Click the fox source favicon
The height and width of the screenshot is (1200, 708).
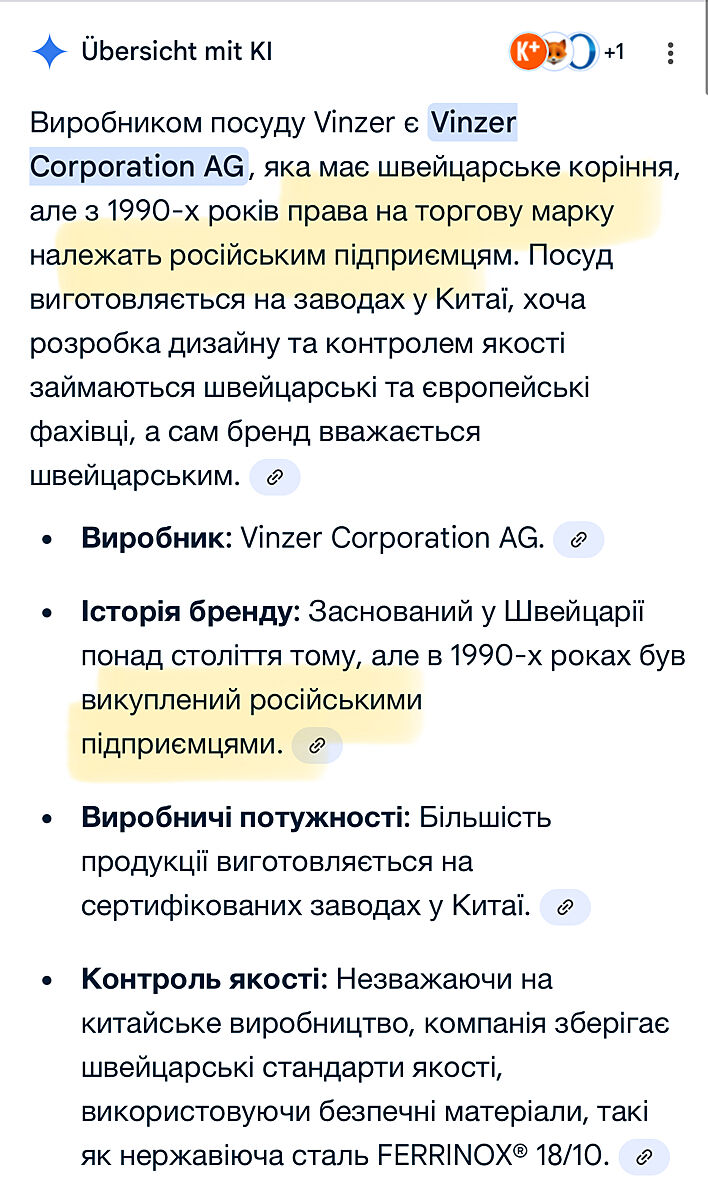coord(555,52)
